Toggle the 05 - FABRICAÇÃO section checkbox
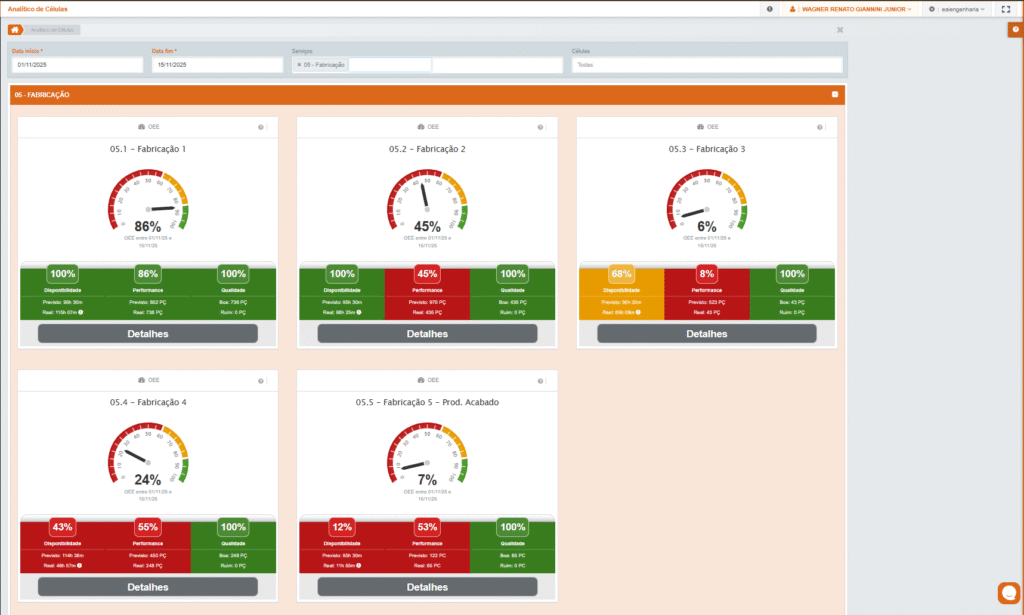Image resolution: width=1024 pixels, height=615 pixels. [x=835, y=95]
